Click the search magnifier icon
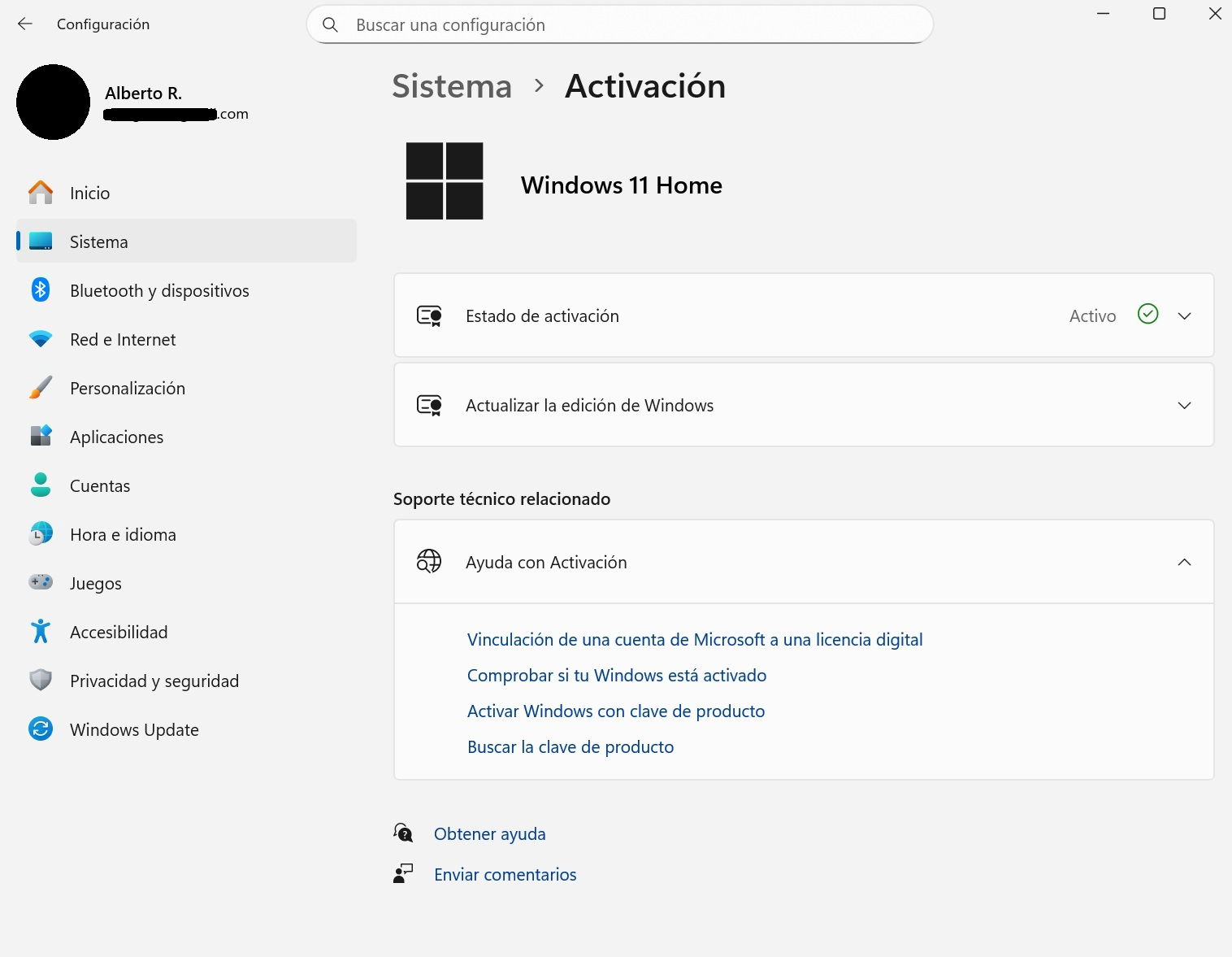Viewport: 1232px width, 957px height. (330, 24)
